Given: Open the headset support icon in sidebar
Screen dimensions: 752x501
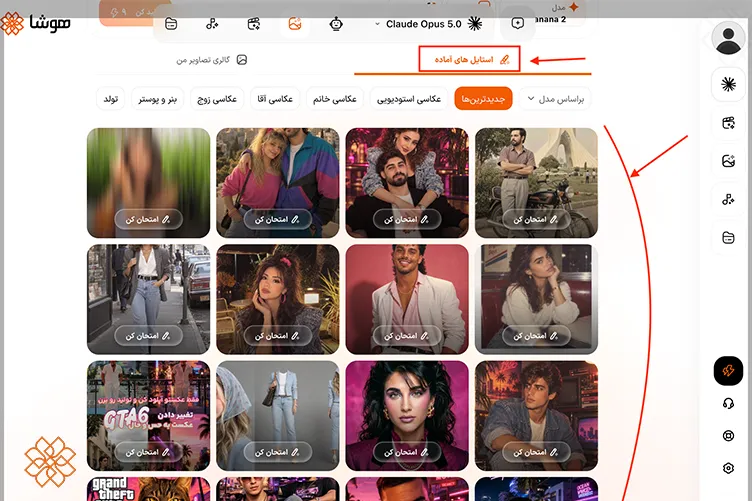Looking at the screenshot, I should coord(728,404).
